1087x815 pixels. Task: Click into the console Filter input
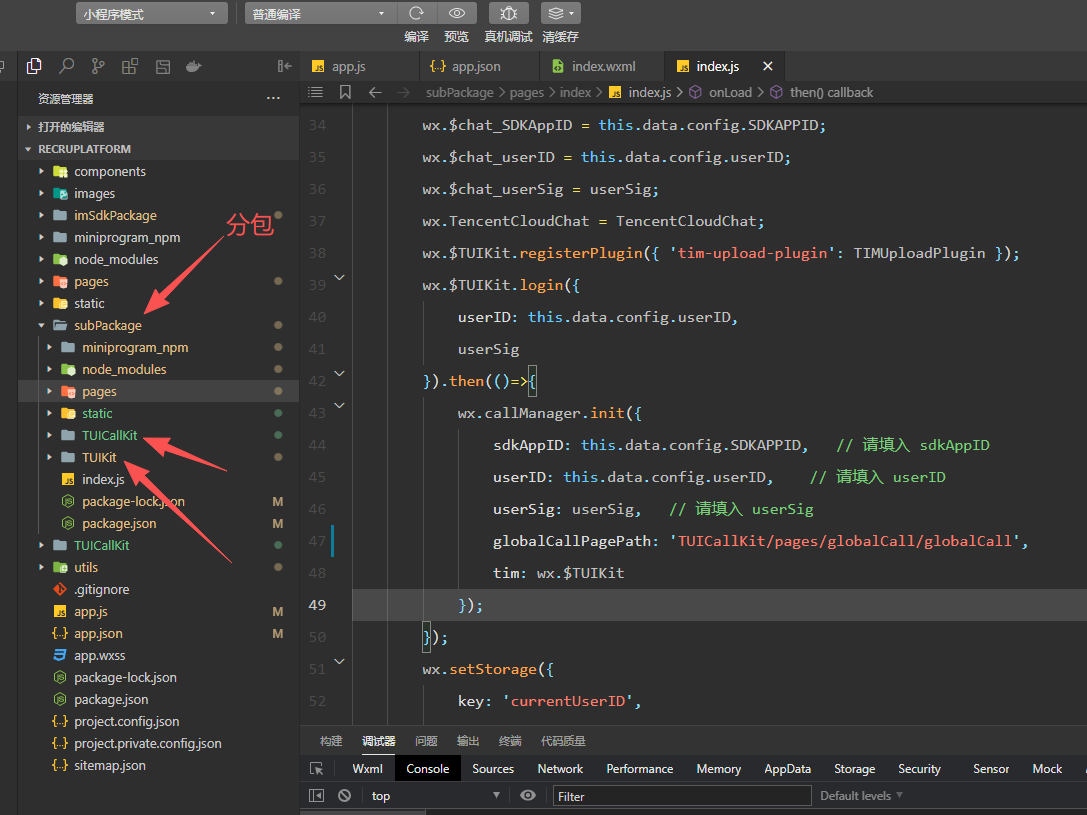(682, 796)
